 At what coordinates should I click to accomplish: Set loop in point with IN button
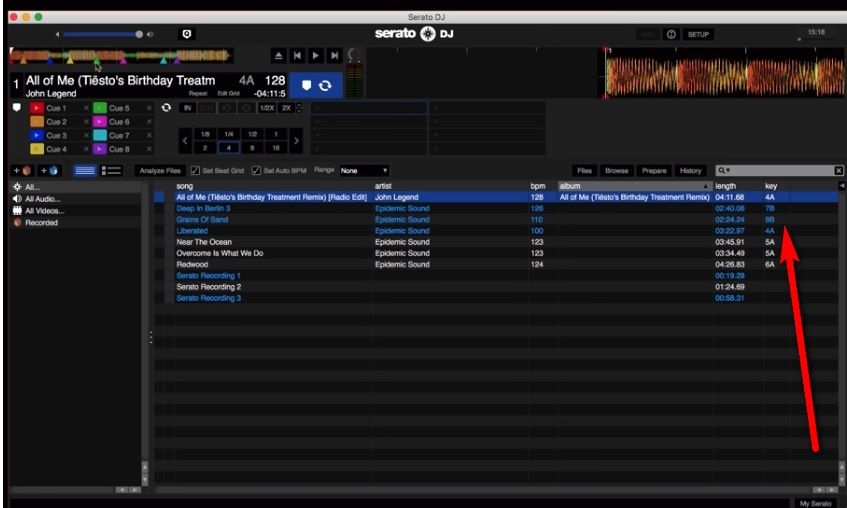coord(187,108)
